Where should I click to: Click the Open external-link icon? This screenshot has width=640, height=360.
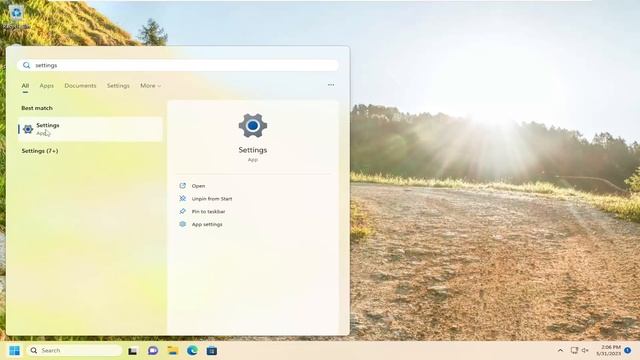coord(183,186)
